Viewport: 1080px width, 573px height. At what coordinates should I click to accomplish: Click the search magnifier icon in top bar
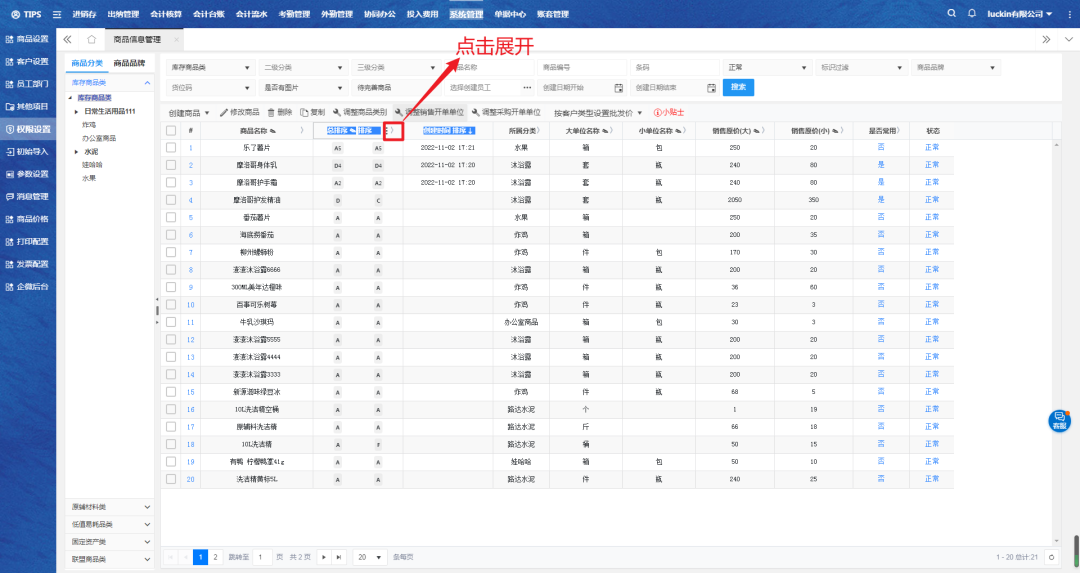tap(952, 14)
